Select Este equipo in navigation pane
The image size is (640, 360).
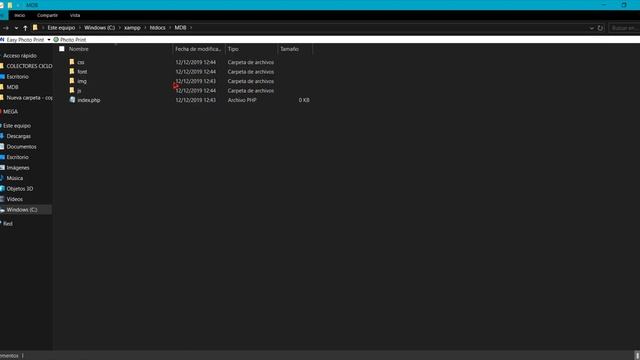click(x=17, y=126)
